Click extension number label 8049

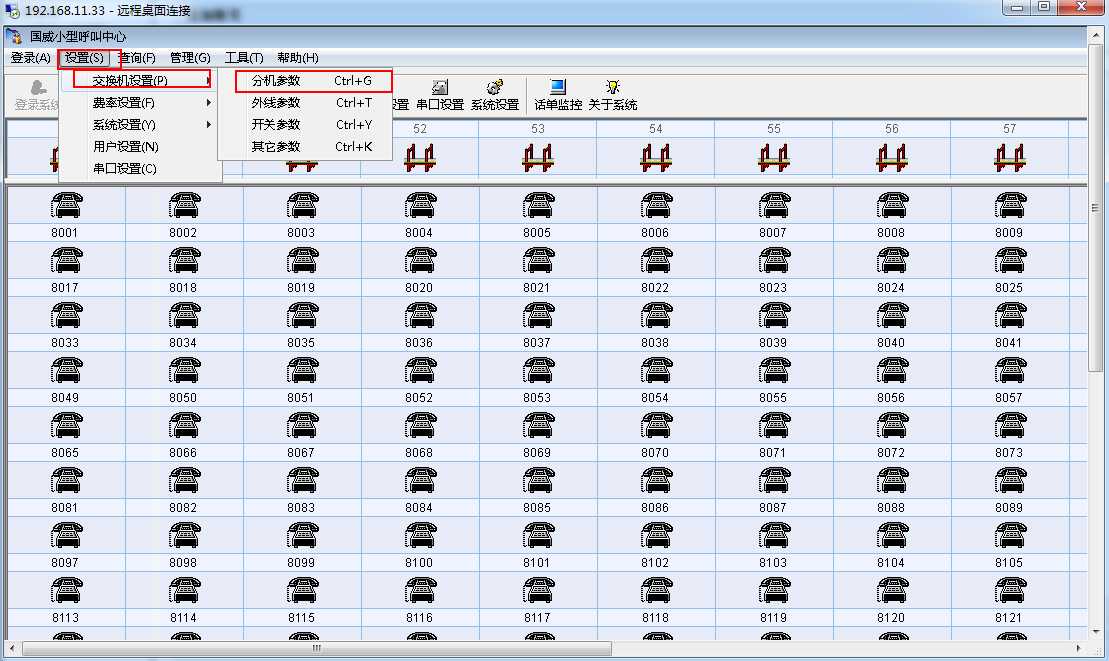click(65, 397)
